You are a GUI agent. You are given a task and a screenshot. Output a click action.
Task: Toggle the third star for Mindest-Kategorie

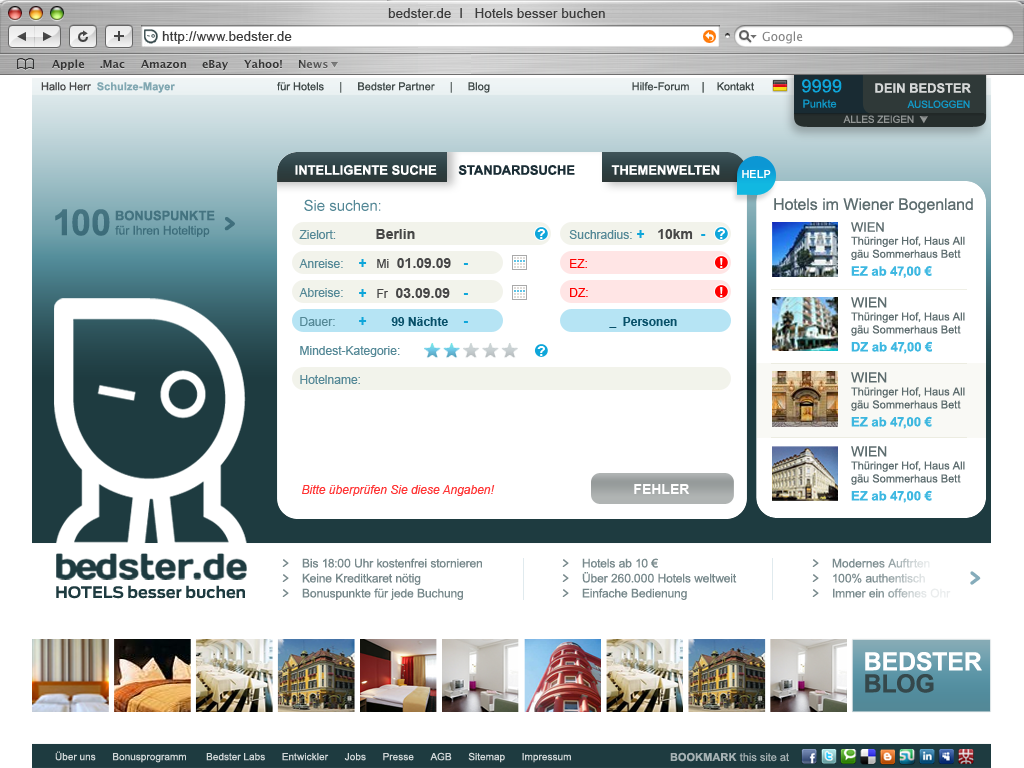(x=470, y=351)
